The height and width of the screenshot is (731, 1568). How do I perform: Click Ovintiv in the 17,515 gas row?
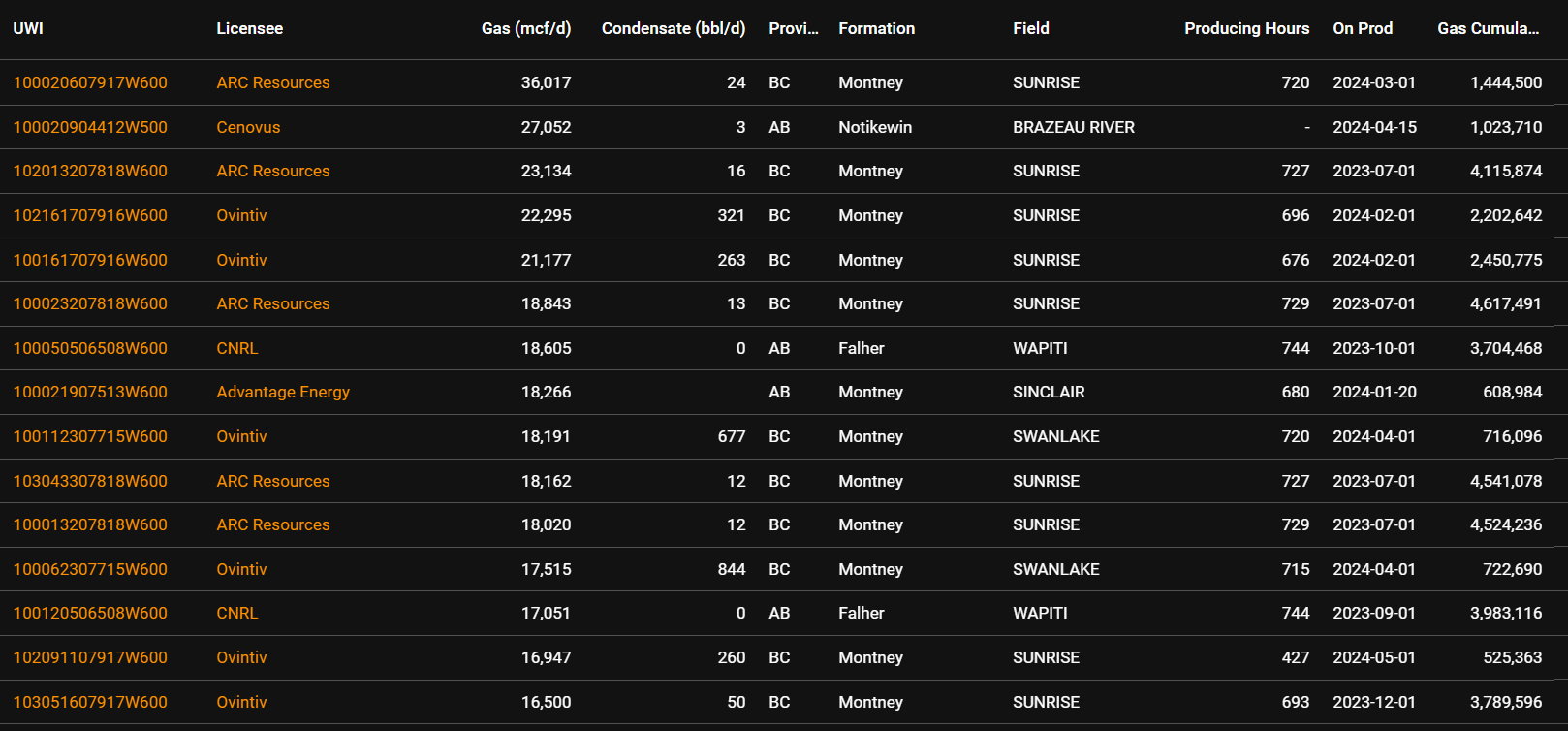241,569
